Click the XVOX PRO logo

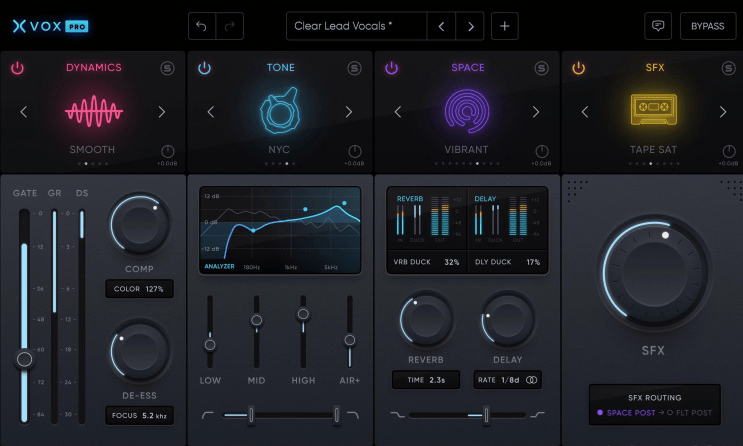tap(50, 26)
